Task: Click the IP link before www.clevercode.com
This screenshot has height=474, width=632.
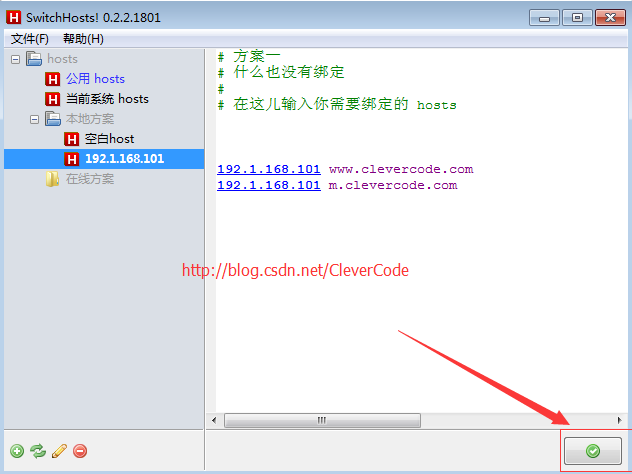Action: pos(269,169)
